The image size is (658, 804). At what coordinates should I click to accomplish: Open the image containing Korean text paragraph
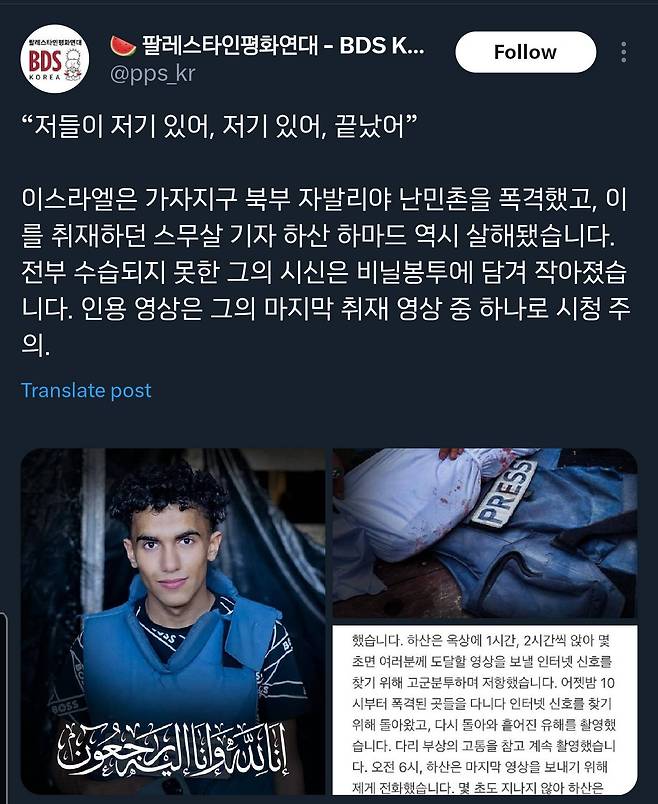coord(485,710)
